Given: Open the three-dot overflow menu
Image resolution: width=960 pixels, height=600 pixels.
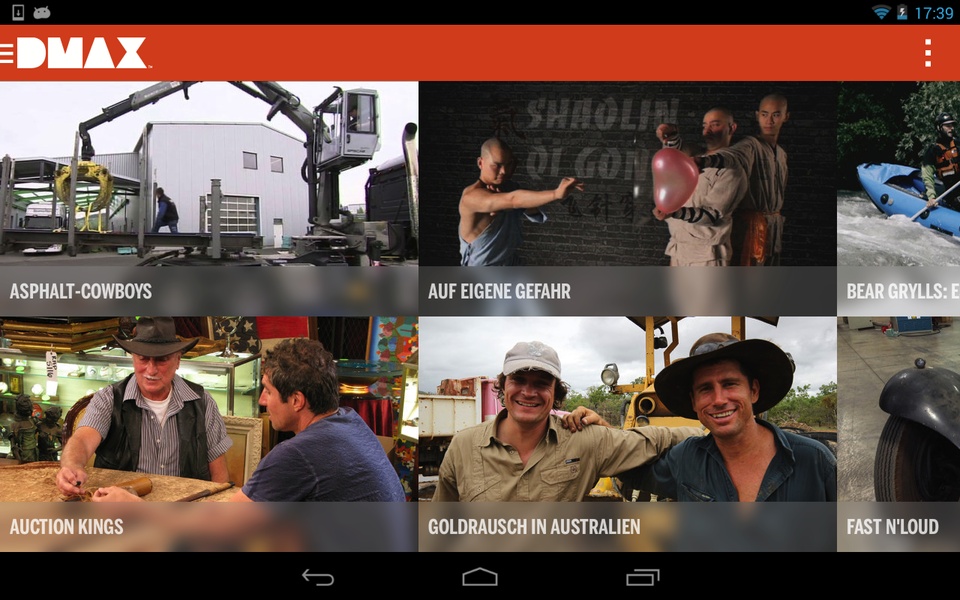Looking at the screenshot, I should click(928, 53).
